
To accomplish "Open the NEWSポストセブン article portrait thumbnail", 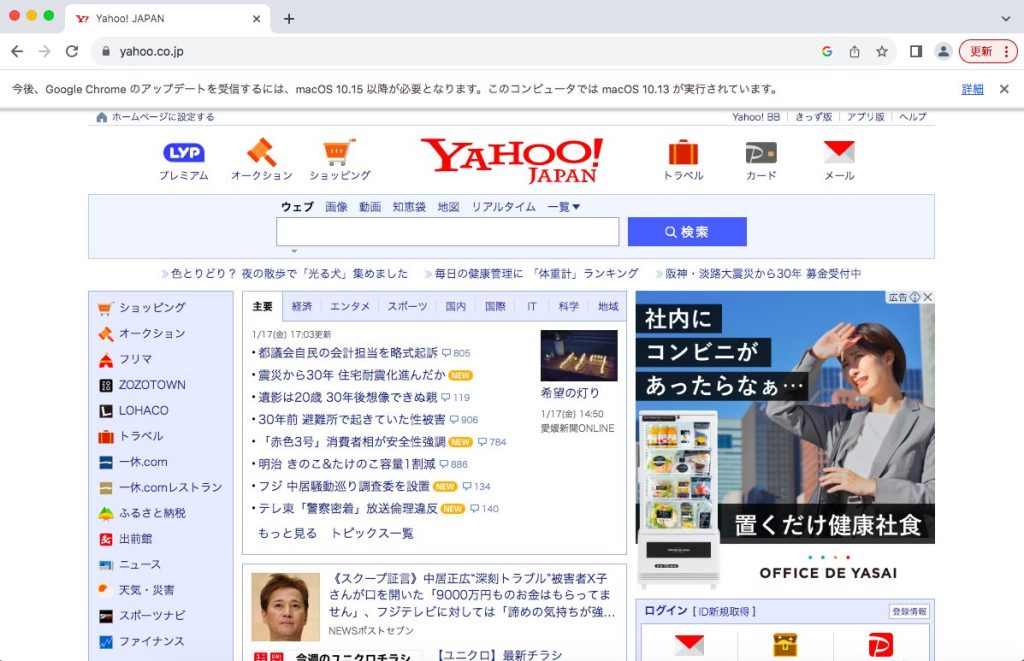I will click(x=285, y=607).
